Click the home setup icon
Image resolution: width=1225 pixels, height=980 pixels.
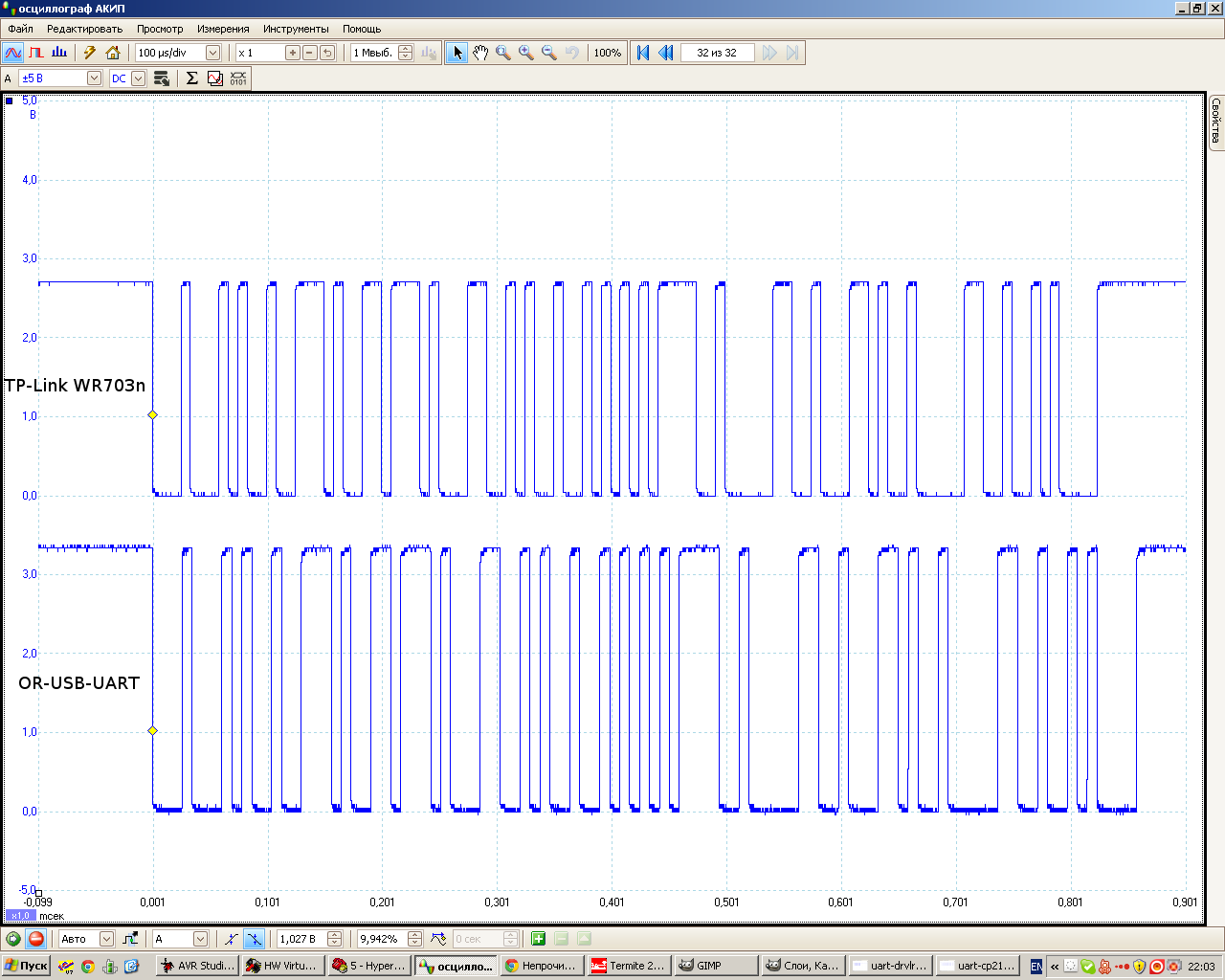[113, 53]
